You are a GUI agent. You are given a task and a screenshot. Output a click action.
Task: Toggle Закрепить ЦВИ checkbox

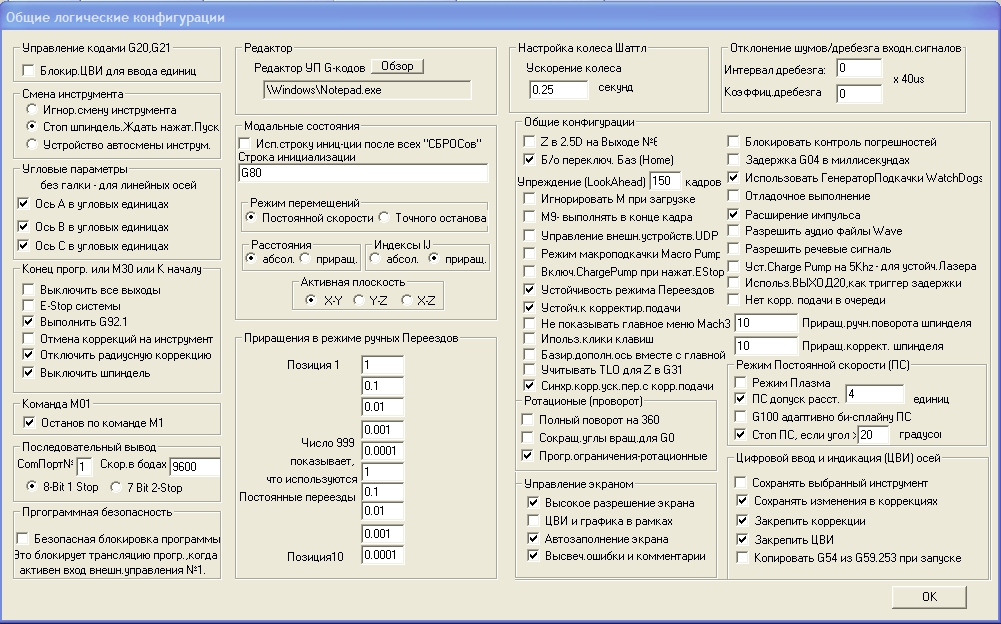click(x=742, y=539)
